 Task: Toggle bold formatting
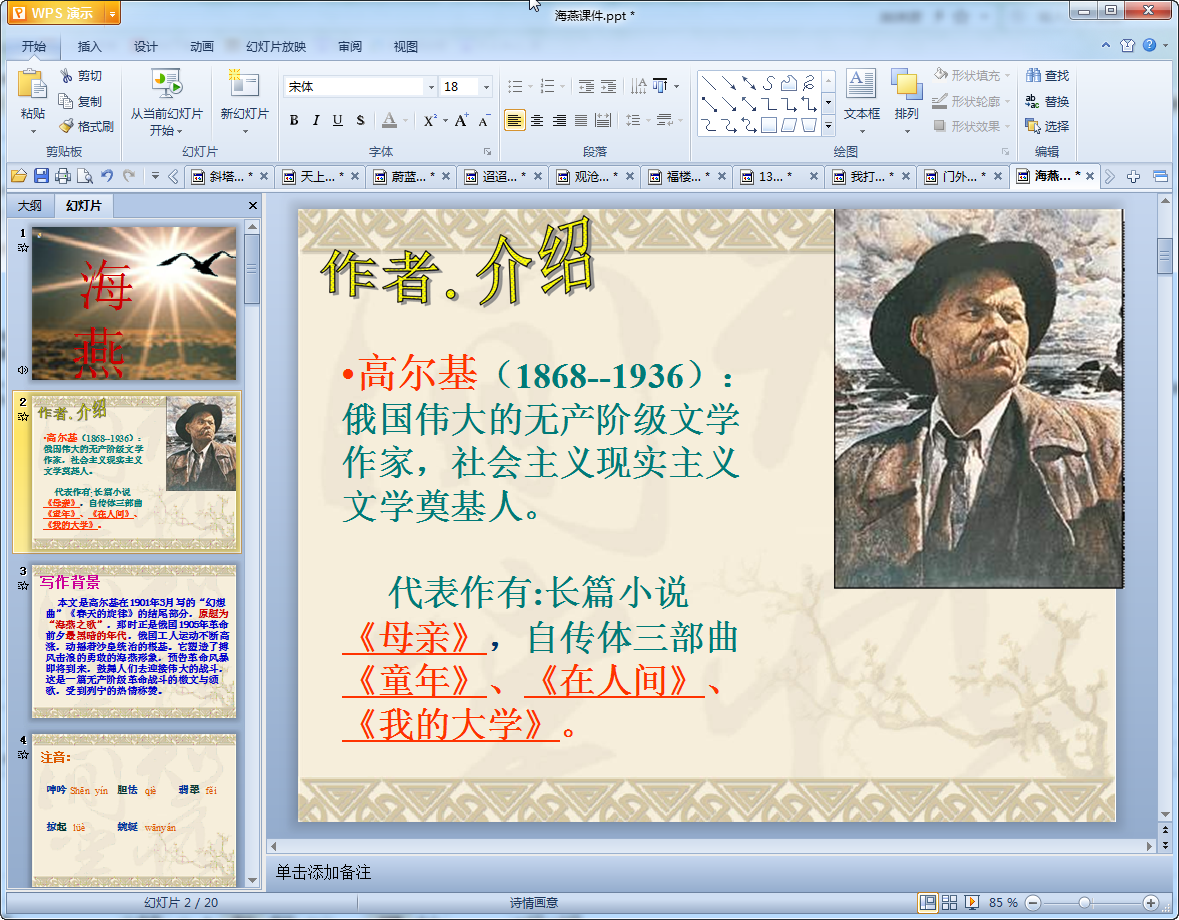(294, 120)
